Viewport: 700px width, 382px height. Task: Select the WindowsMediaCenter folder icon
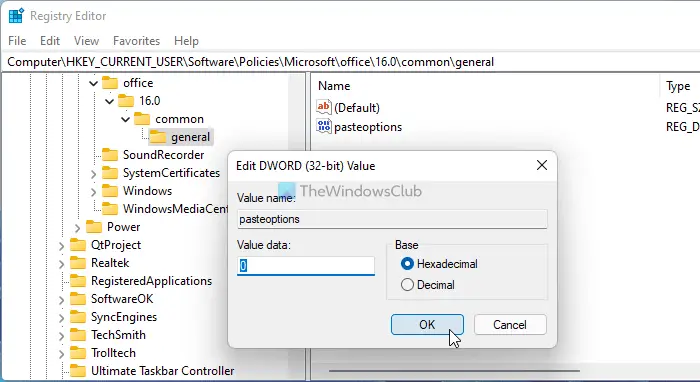110,209
